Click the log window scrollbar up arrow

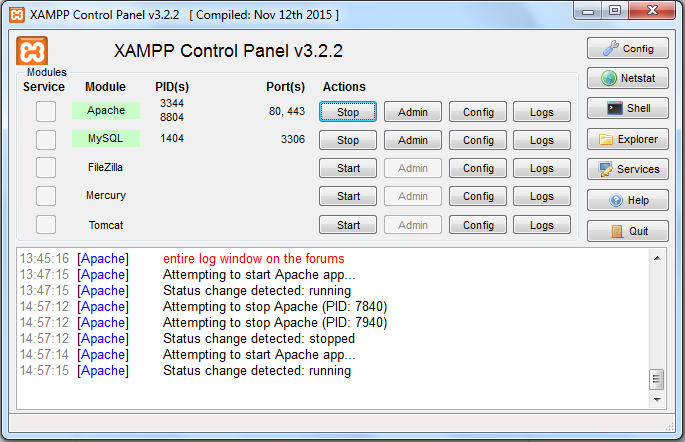[657, 258]
